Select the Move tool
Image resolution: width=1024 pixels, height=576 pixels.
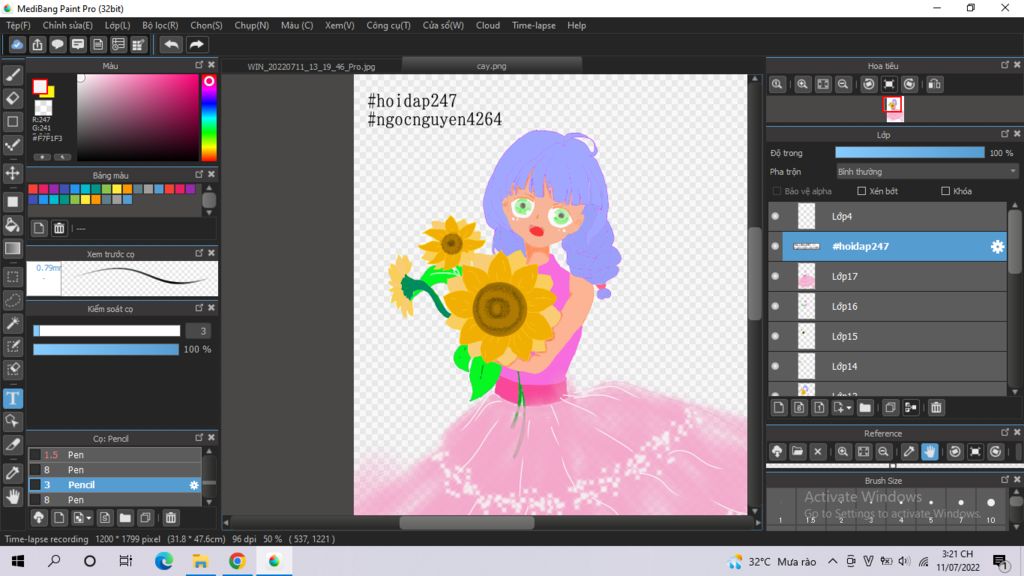[12, 173]
